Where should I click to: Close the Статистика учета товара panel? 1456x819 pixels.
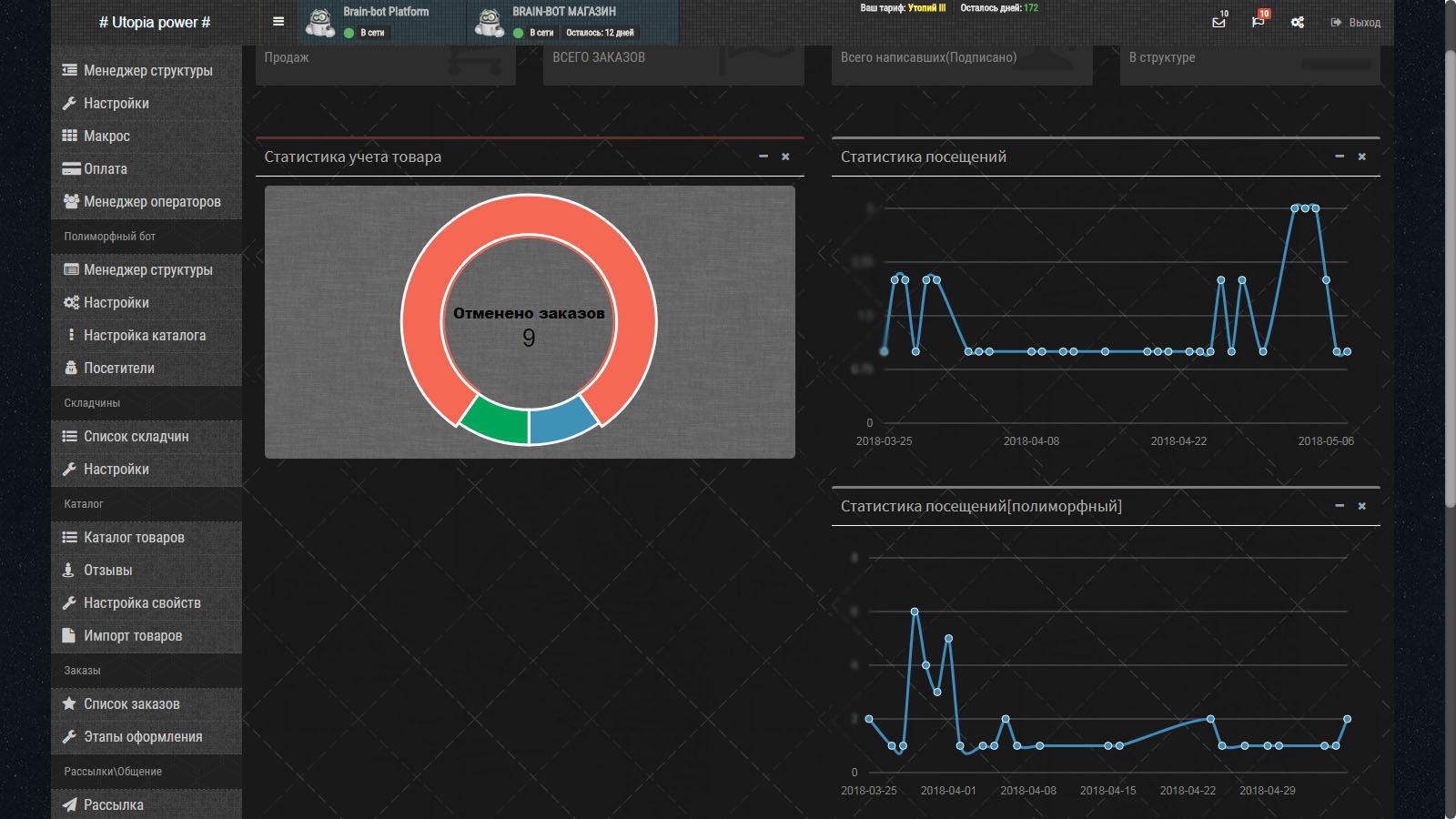(x=785, y=157)
